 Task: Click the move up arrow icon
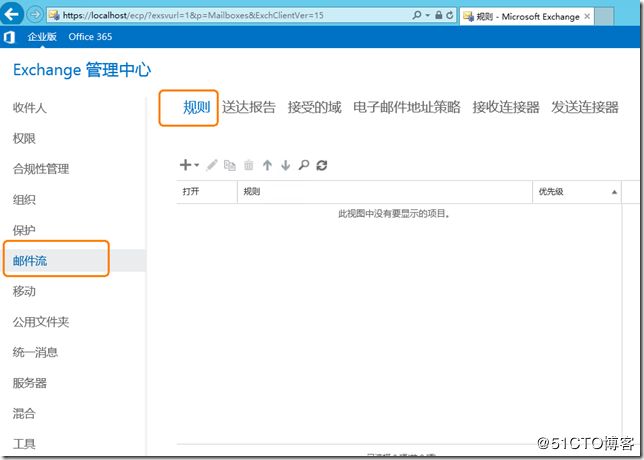point(267,165)
